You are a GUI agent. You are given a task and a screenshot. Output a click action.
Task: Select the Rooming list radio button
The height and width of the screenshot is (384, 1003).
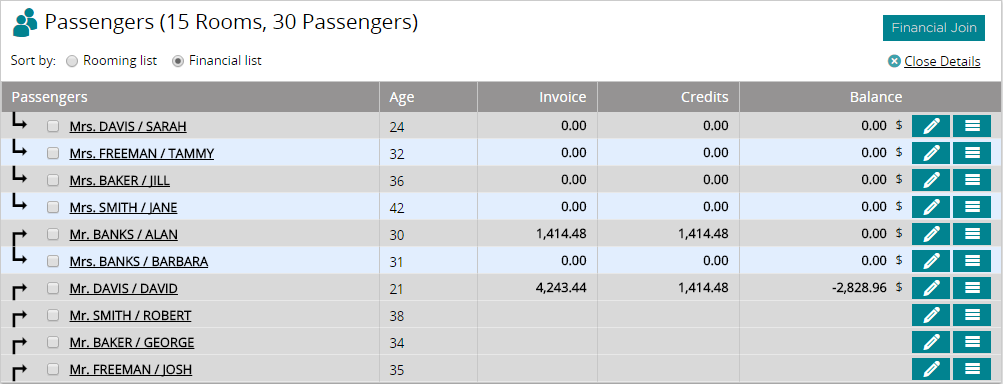coord(72,61)
